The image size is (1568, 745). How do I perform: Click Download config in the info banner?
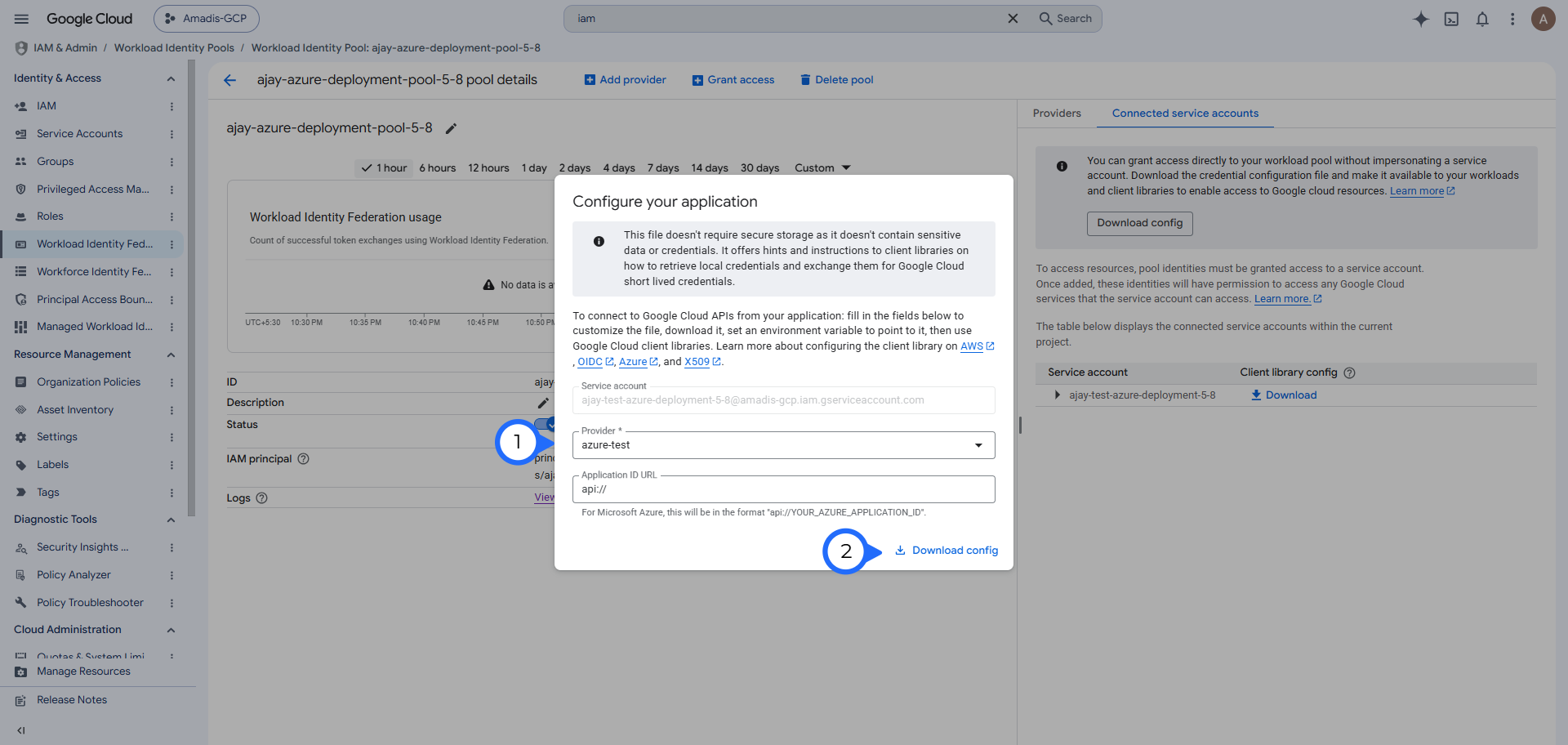(x=1139, y=223)
